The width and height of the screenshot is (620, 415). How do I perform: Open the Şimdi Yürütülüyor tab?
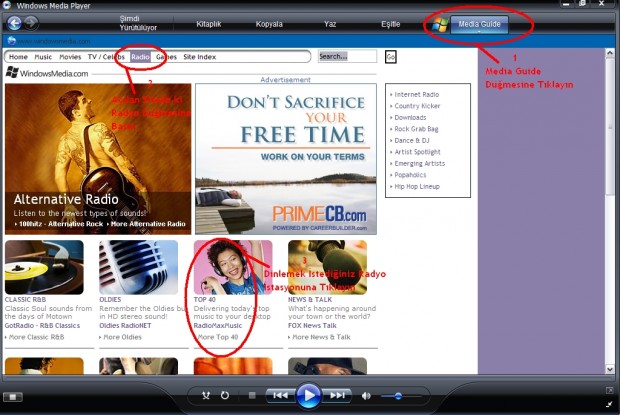click(138, 23)
